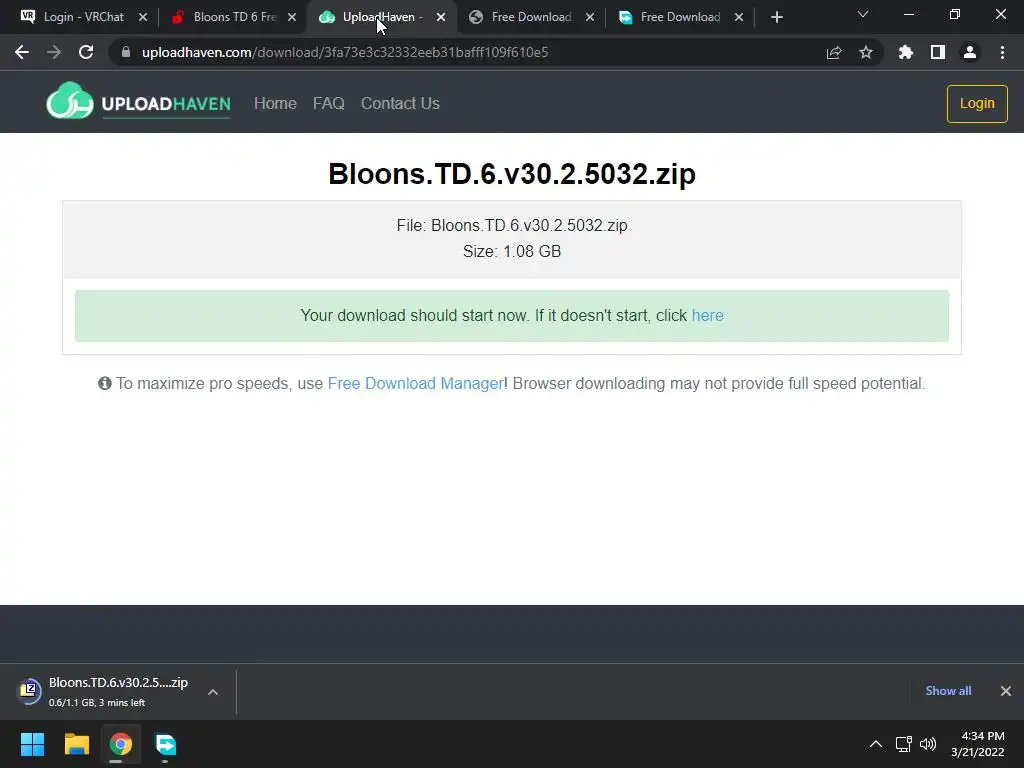This screenshot has width=1024, height=768.
Task: Open the Free Download Manager taskbar icon
Action: (165, 744)
